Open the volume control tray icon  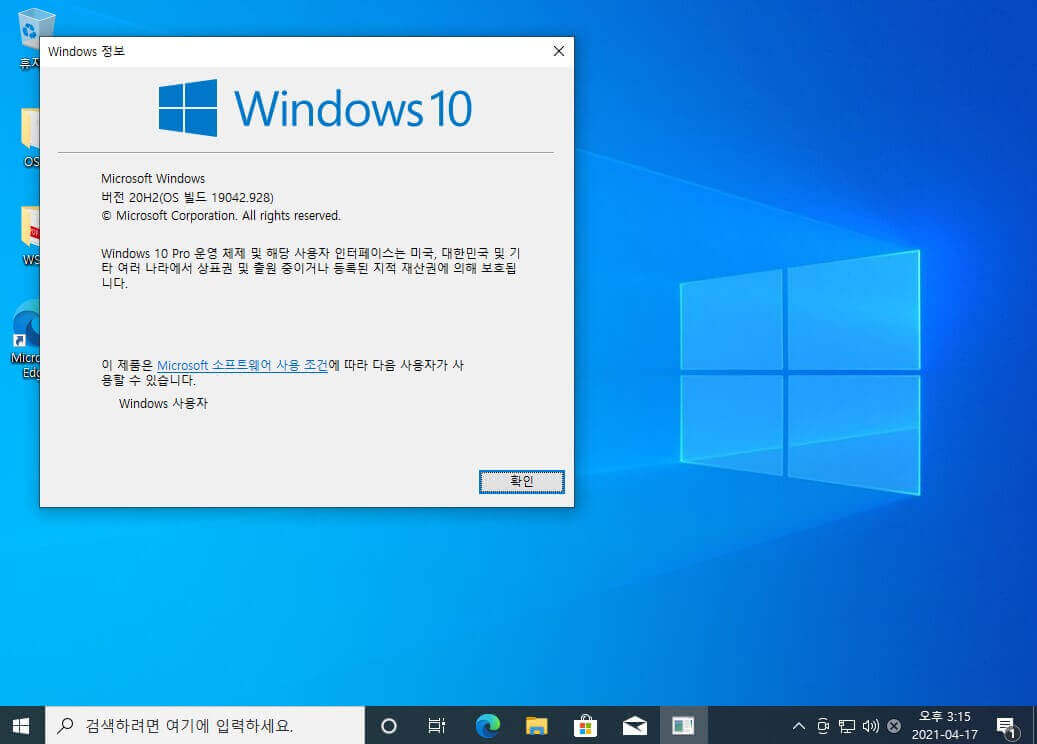coord(870,726)
